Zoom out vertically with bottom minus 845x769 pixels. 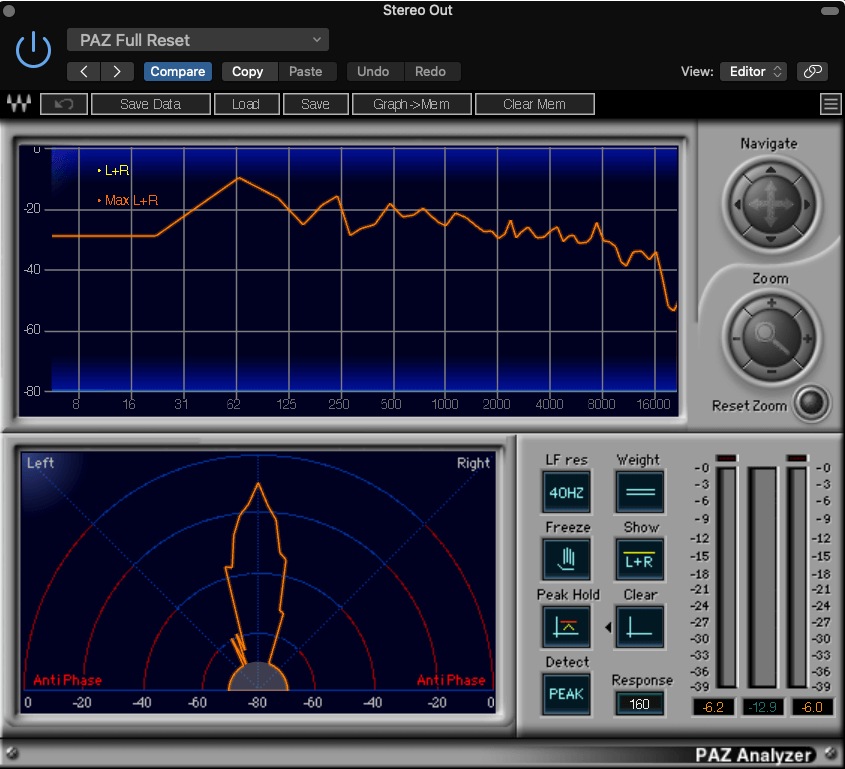[772, 372]
